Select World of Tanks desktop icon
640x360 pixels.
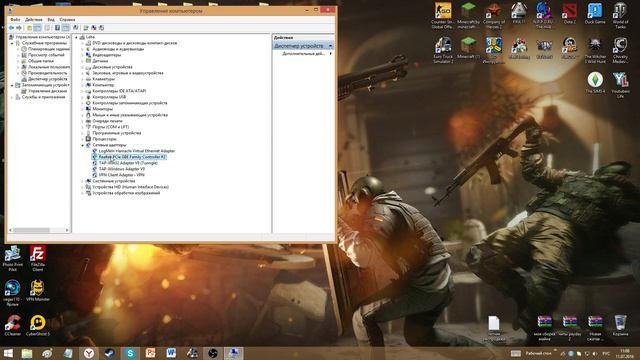click(620, 16)
